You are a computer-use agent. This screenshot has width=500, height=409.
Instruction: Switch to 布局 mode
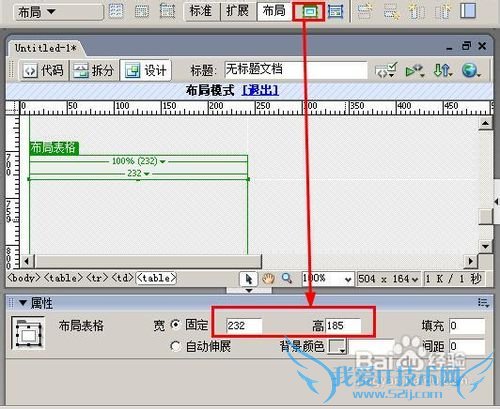tap(274, 11)
